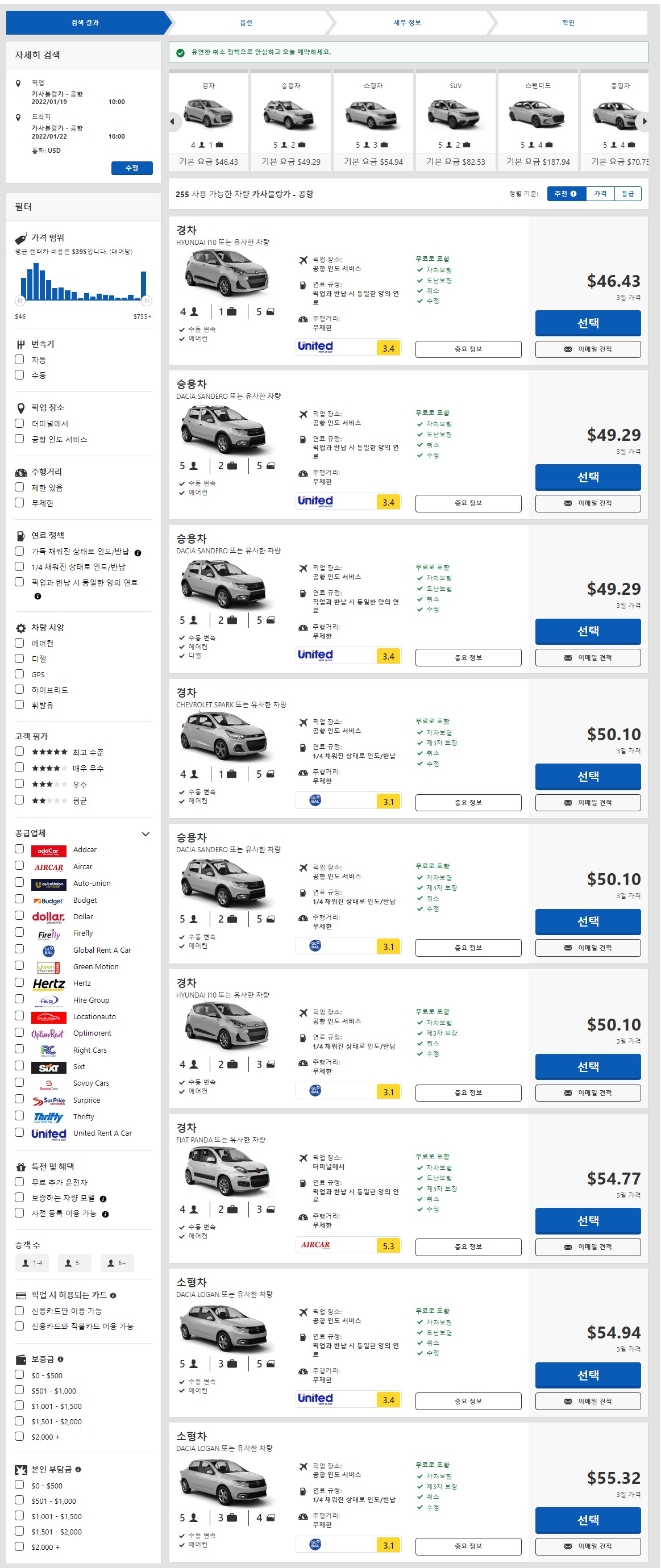The height and width of the screenshot is (1568, 661).
Task: Click info icon next to 사전 등록 이용 가능
Action: [105, 1215]
